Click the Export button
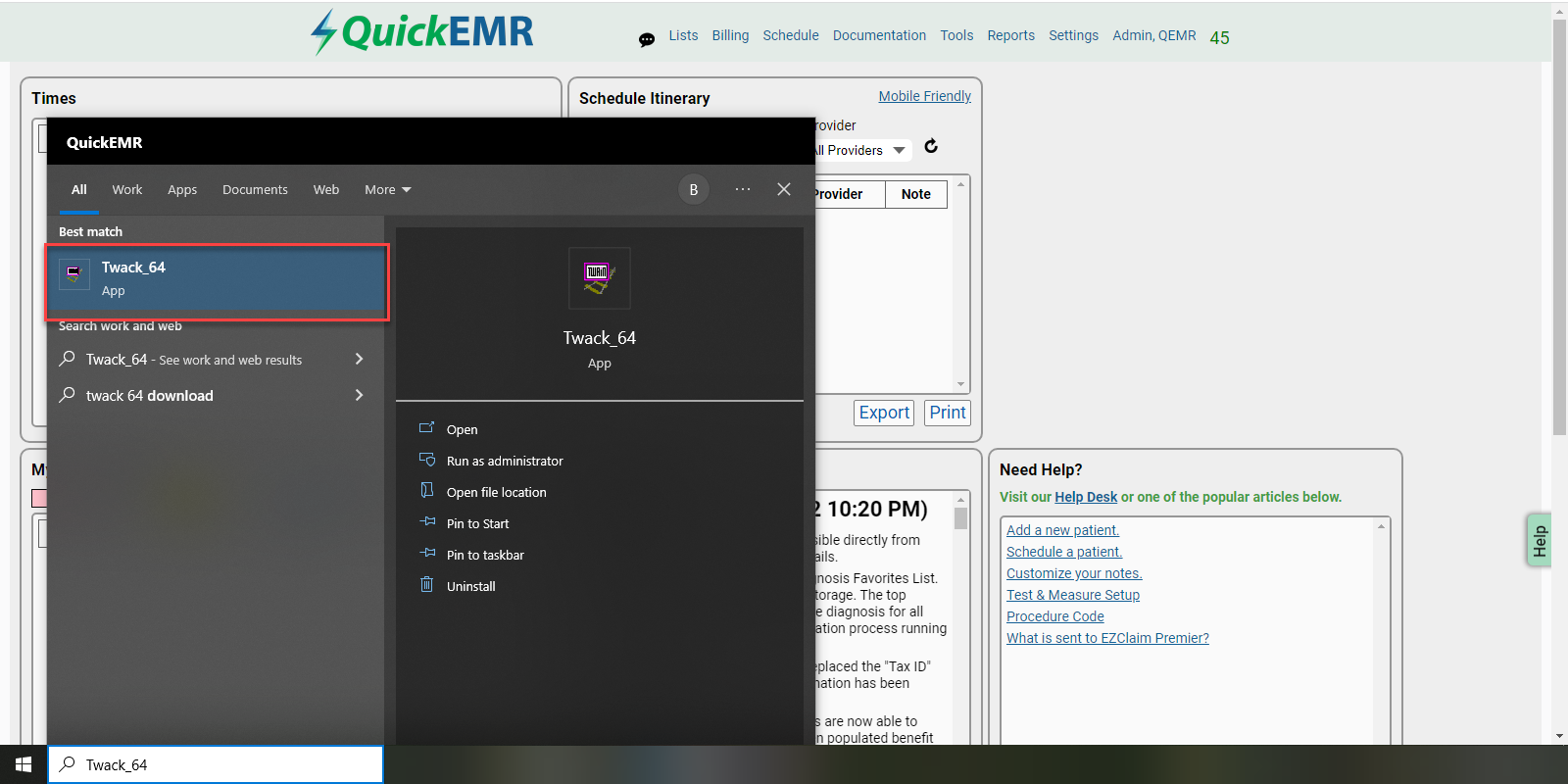1568x784 pixels. pyautogui.click(x=884, y=413)
